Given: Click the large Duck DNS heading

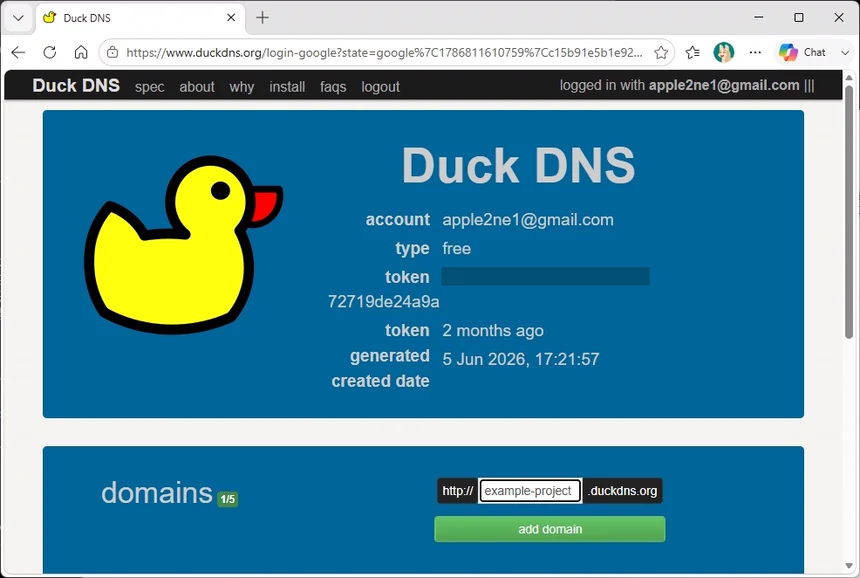Looking at the screenshot, I should click(518, 165).
